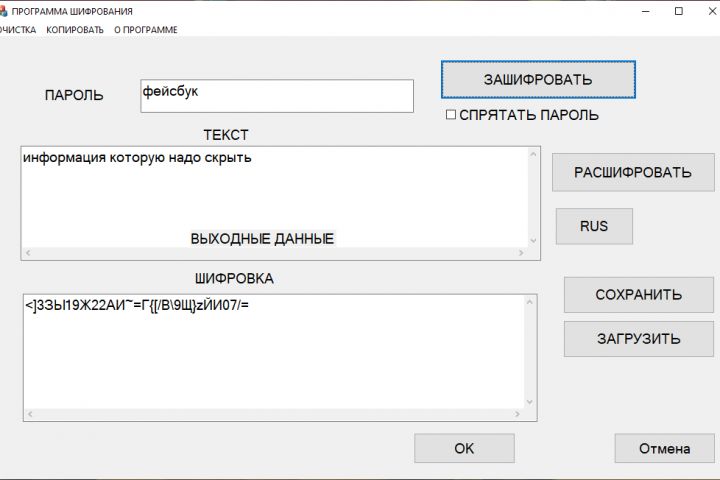Open the ОЧИСТКА menu

(18, 30)
